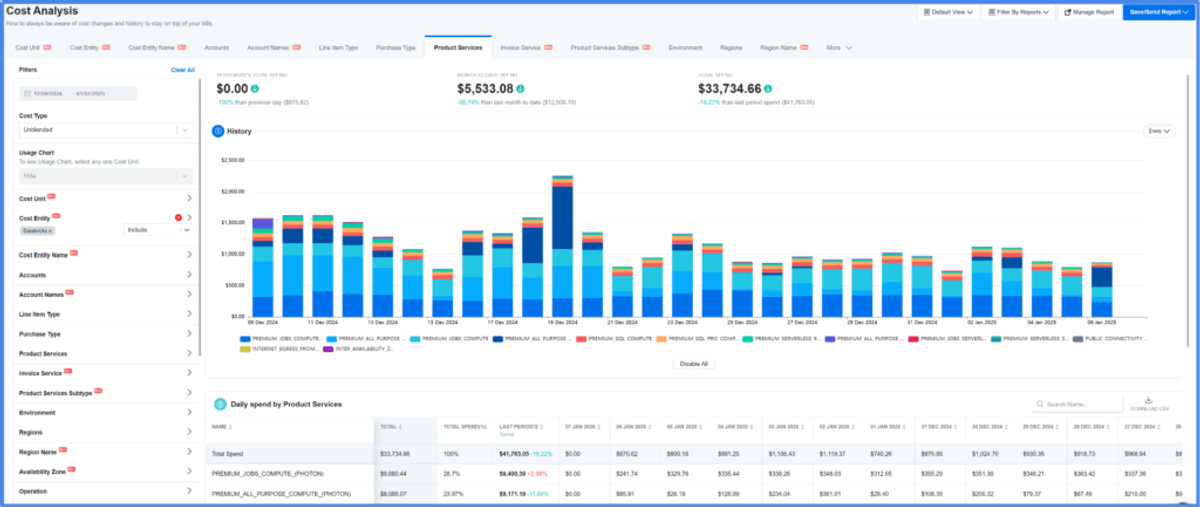Click the info icon next to $5,533.08
Screen dimensions: 1200x507
point(520,89)
